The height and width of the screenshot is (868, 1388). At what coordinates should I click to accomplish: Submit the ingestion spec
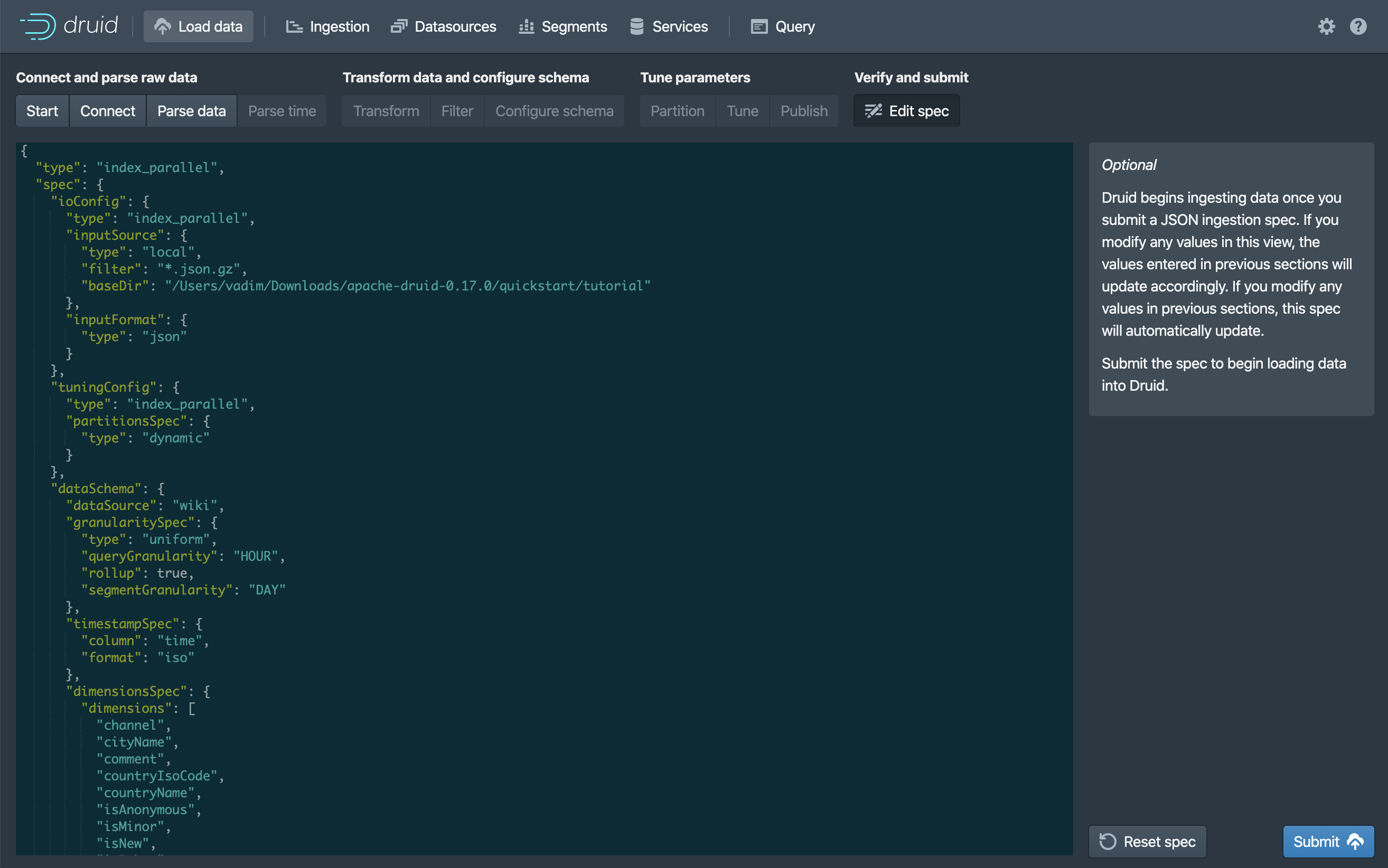coord(1328,842)
